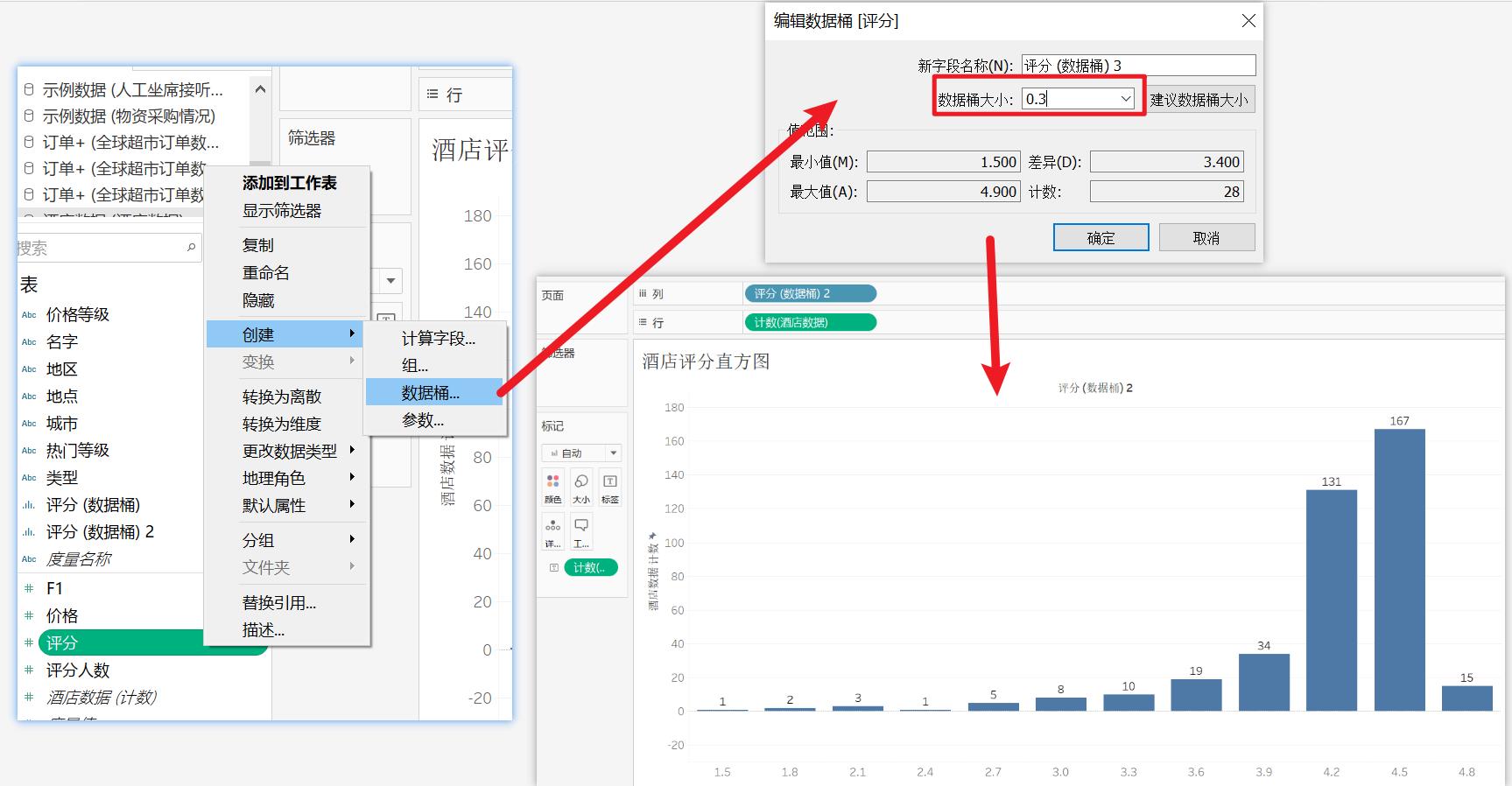Cancel the bin dialog with 取消
This screenshot has width=1512, height=786.
coord(1206,237)
